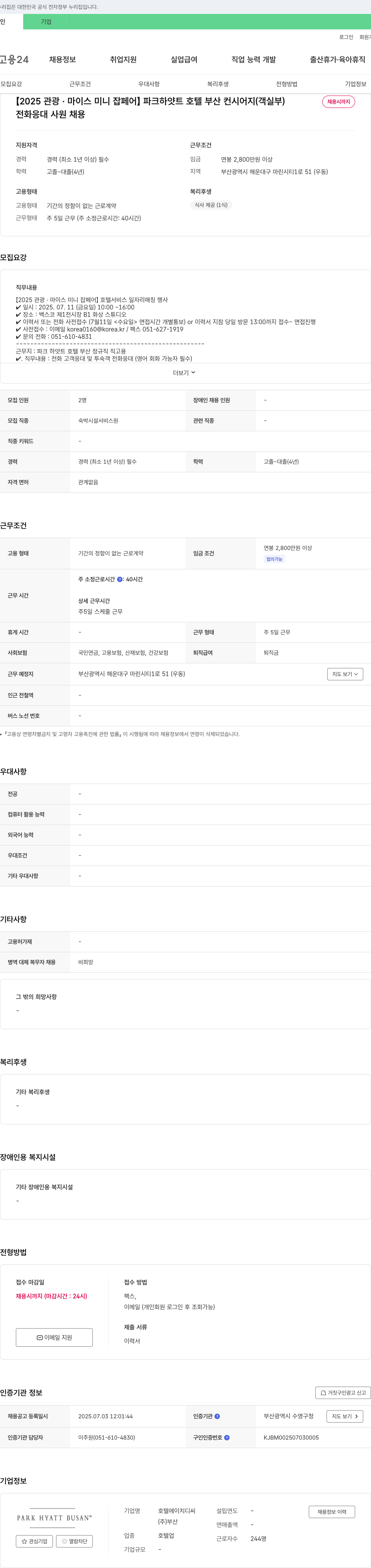Add company with 관심기업 star button
Viewport: 371px width, 1568px height.
click(34, 1541)
